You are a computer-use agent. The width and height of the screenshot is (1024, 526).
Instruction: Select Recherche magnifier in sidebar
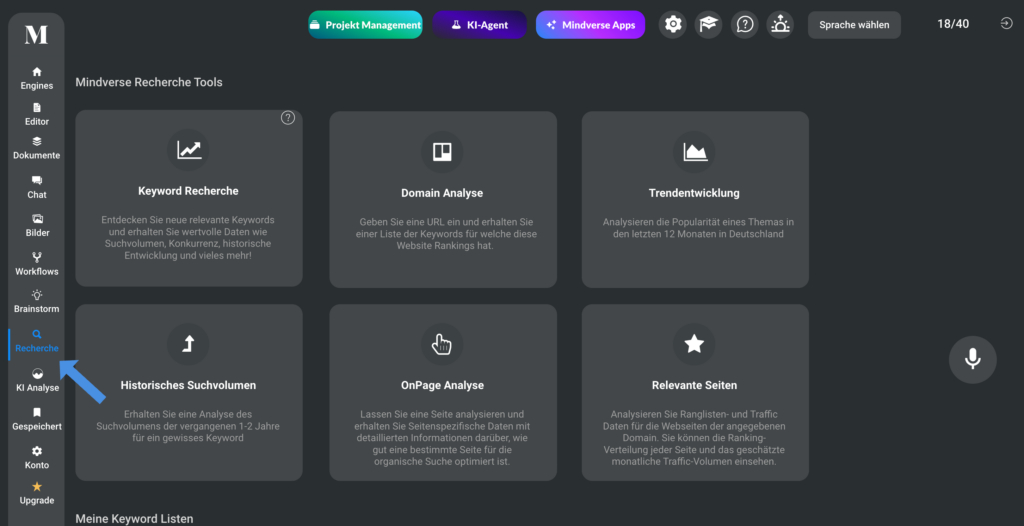coord(37,341)
